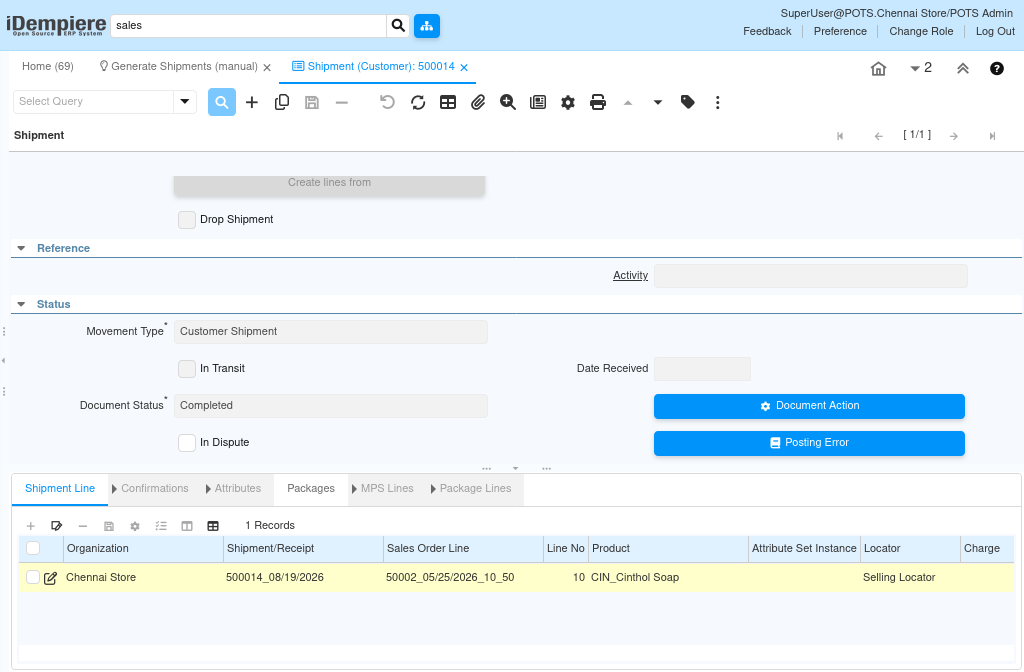Screen dimensions: 1024x672
Task: Open the Preference link
Action: pos(840,31)
